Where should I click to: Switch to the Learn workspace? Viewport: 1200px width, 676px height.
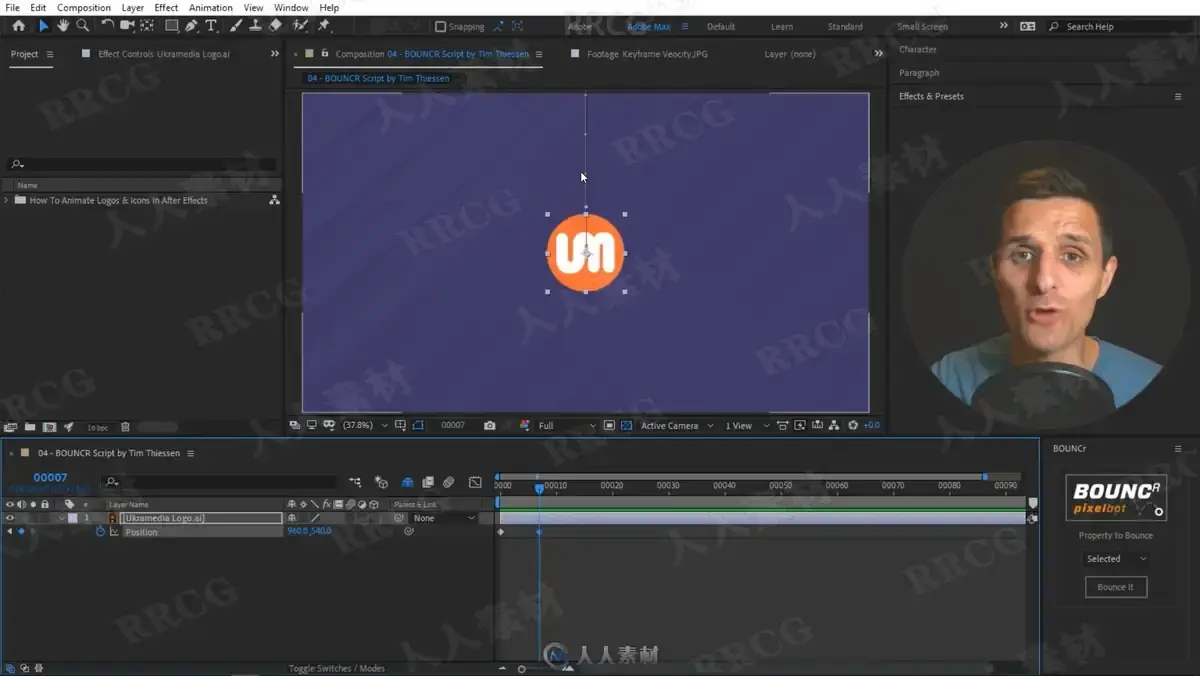(782, 27)
